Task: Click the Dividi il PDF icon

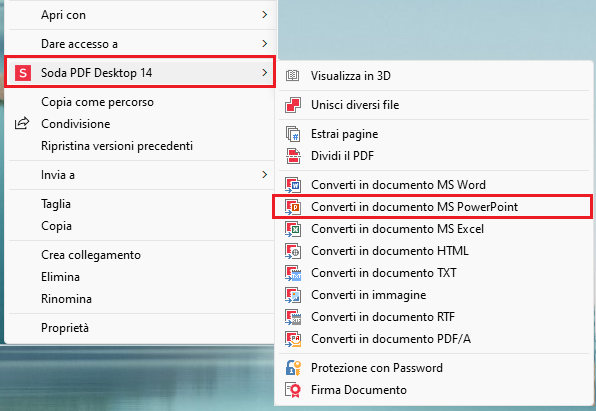Action: coord(293,156)
